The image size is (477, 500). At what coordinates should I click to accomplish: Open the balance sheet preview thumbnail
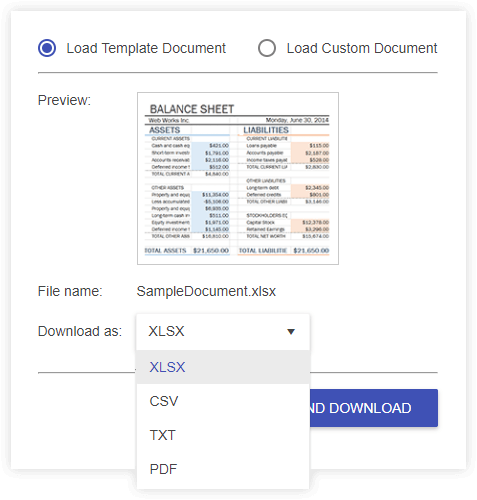(238, 179)
